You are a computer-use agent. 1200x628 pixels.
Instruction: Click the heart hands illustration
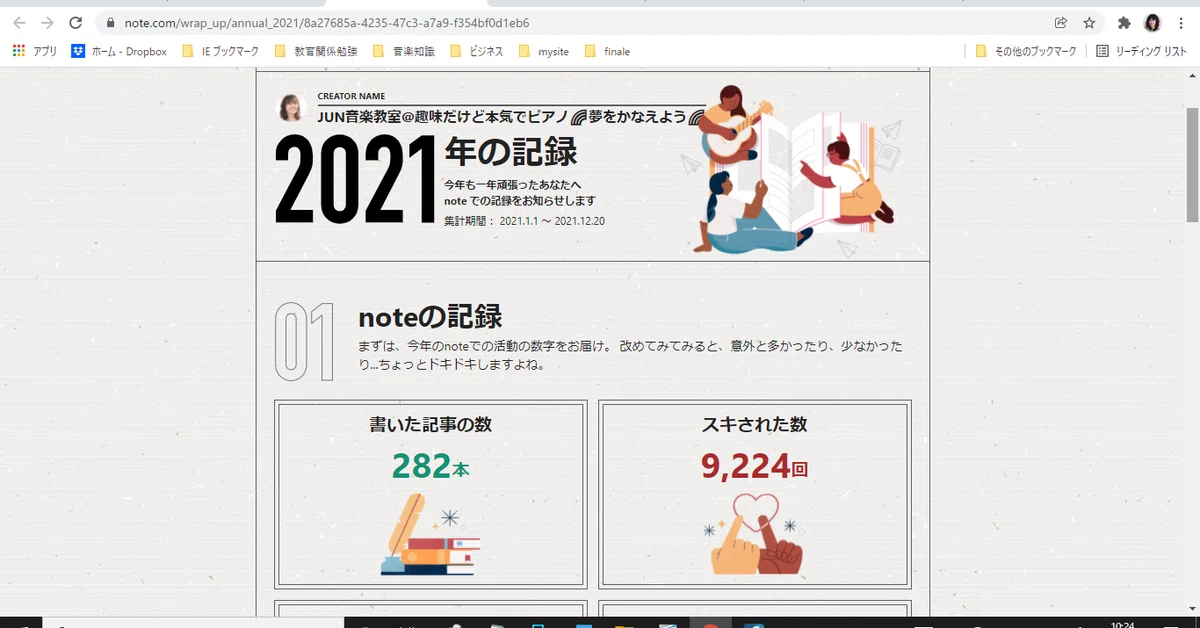click(x=754, y=535)
